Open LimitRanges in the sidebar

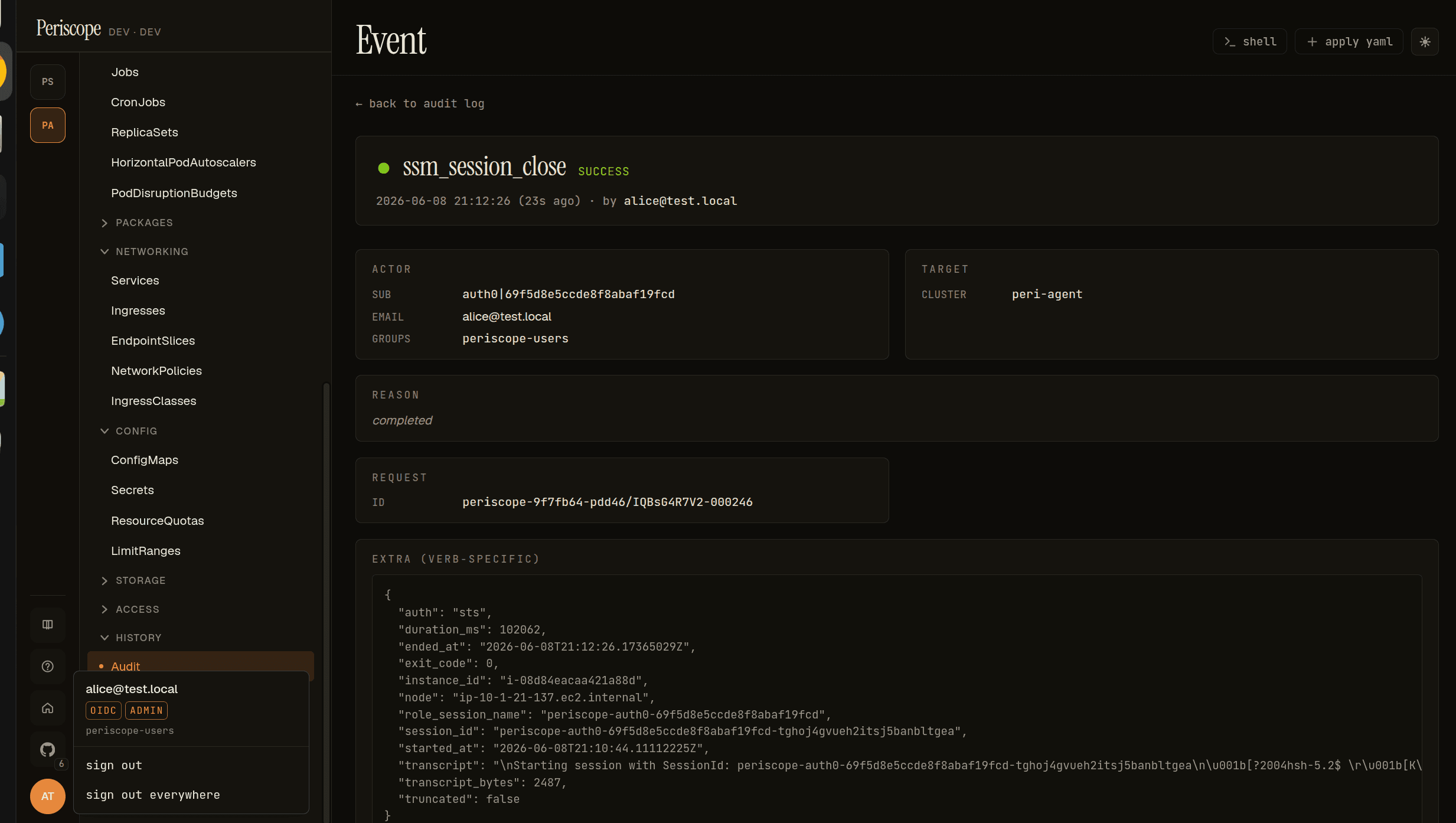coord(146,551)
